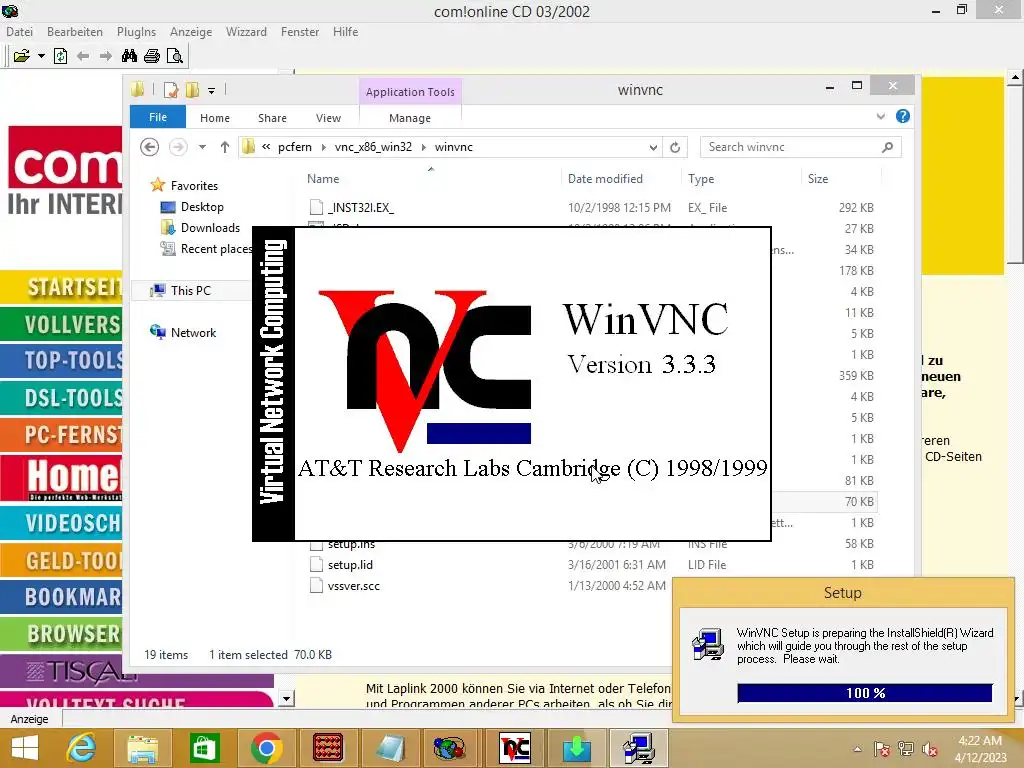Image resolution: width=1024 pixels, height=768 pixels.
Task: Click the New folder quick access icon
Action: [193, 89]
